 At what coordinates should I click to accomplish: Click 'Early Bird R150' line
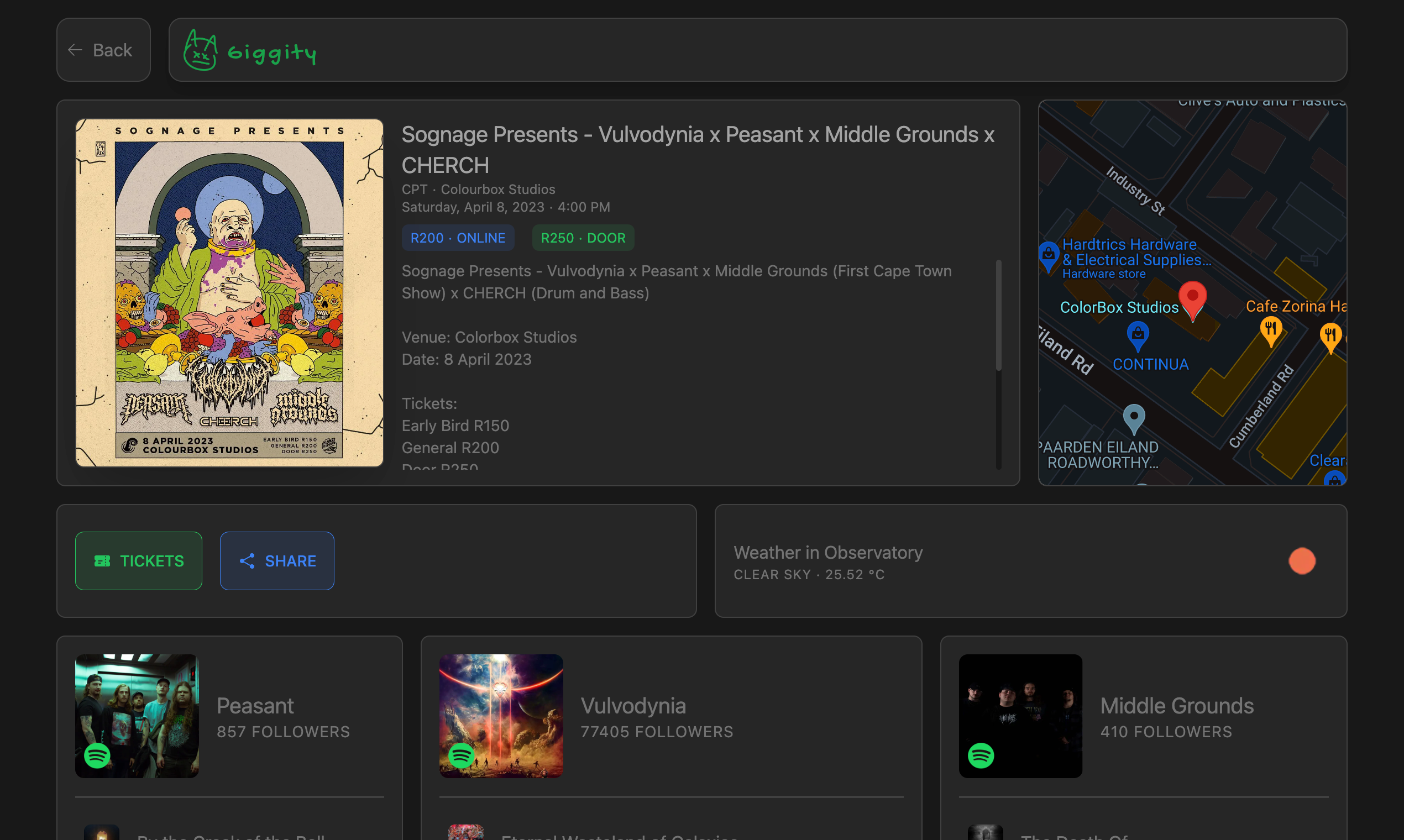[455, 426]
